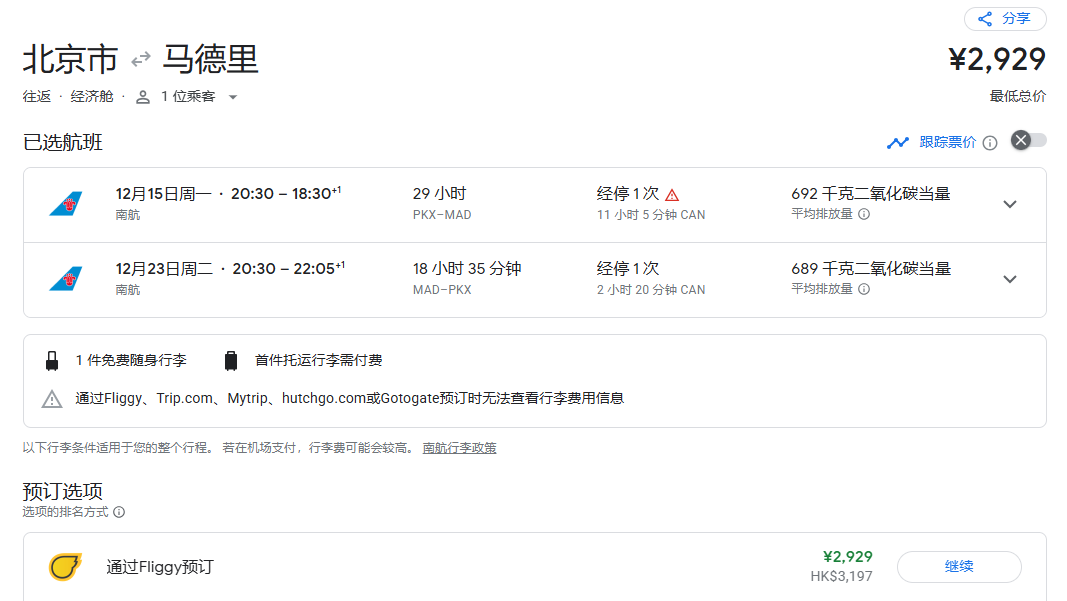This screenshot has height=601, width=1067.
Task: Click the 29 小时 duration text
Action: coord(440,194)
